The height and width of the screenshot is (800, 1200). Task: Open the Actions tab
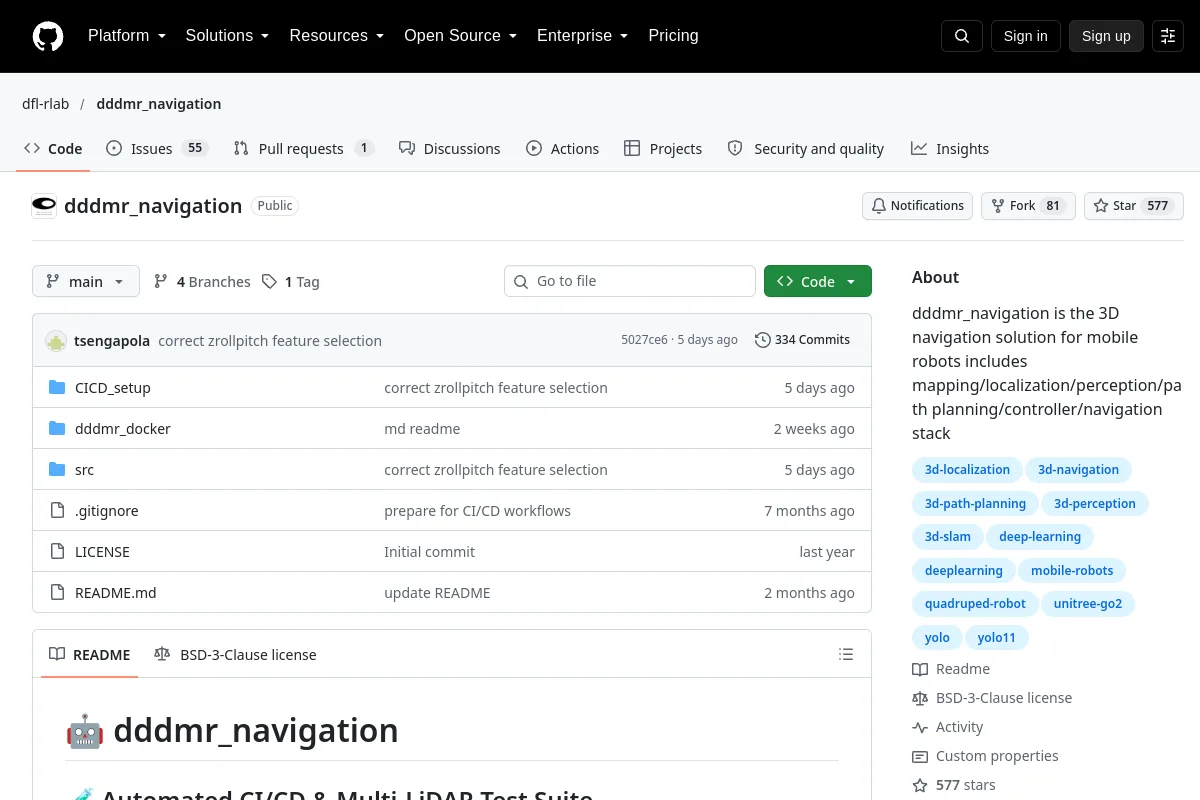pos(563,149)
